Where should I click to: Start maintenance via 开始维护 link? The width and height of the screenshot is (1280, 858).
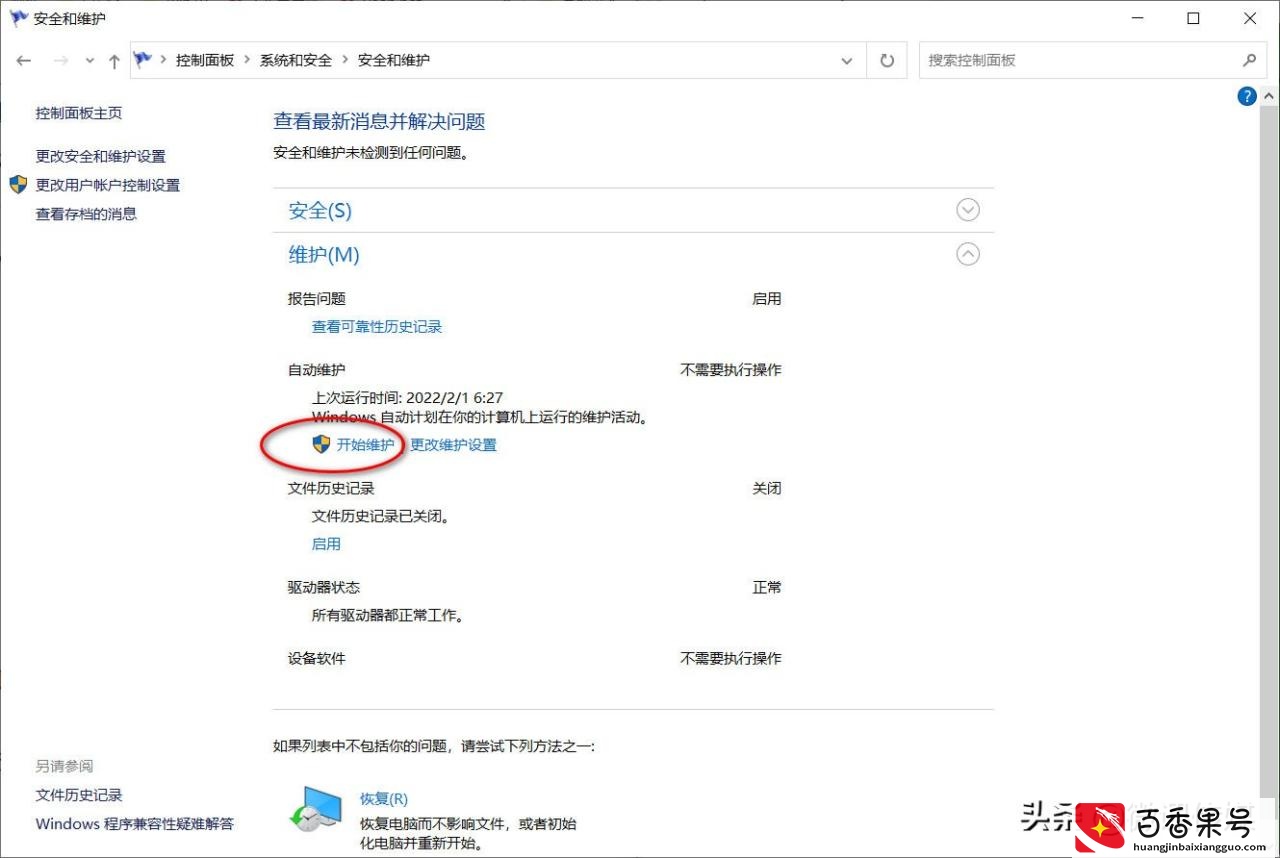point(365,444)
